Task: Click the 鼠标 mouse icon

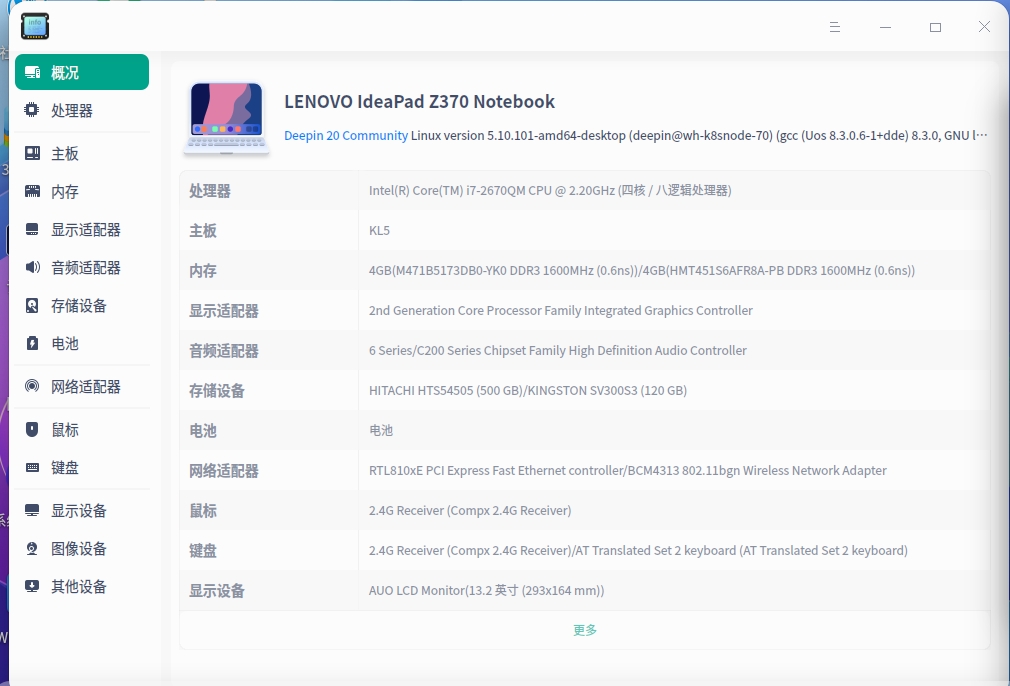Action: point(32,430)
